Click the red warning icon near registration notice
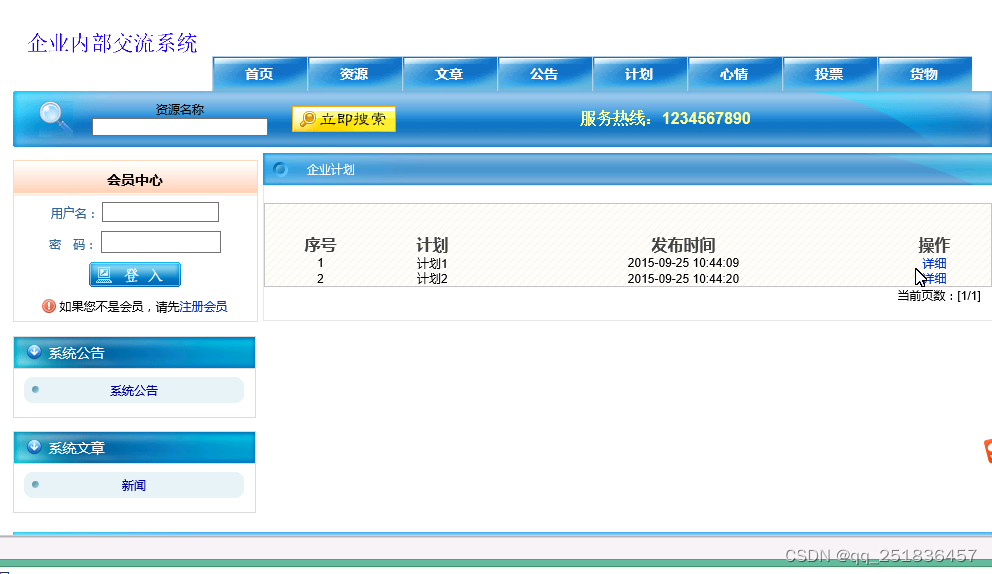The width and height of the screenshot is (992, 574). (49, 306)
